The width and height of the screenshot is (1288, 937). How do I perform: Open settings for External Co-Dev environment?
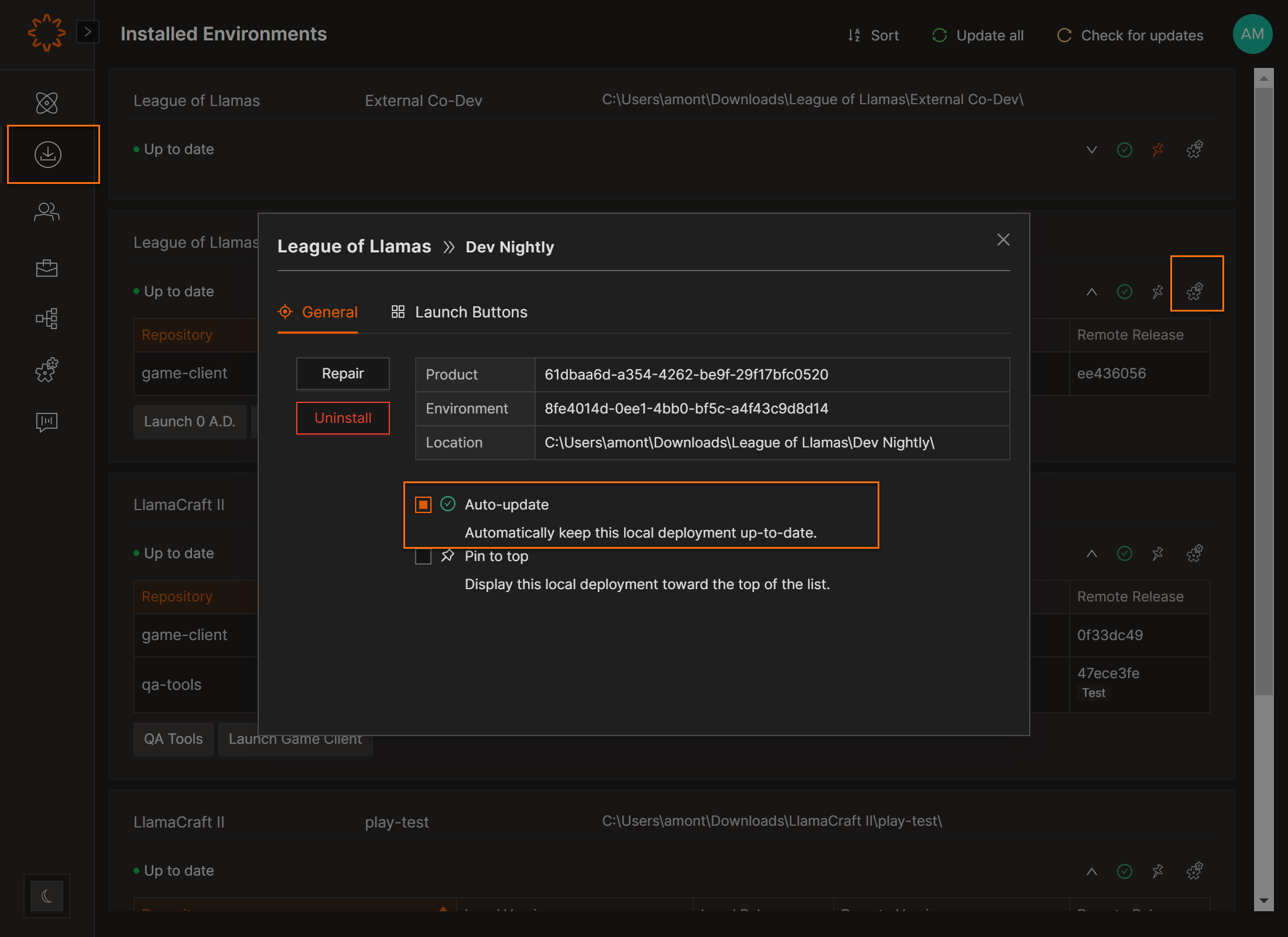(1194, 149)
